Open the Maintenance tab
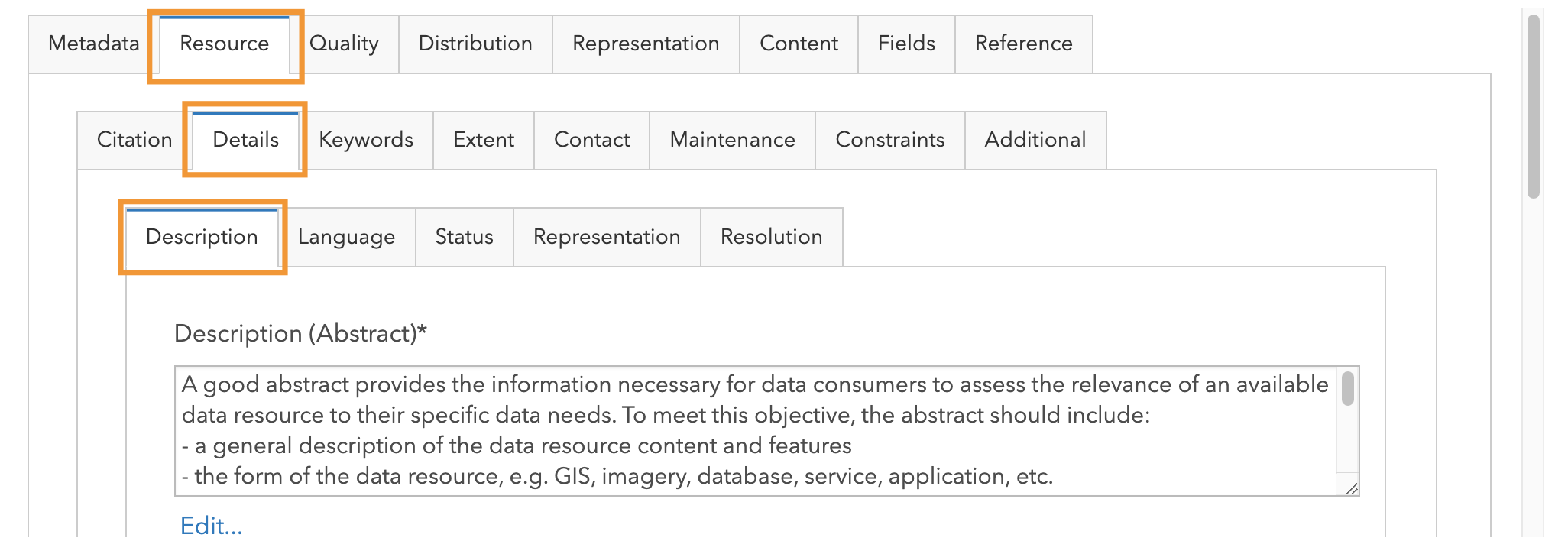 coord(731,140)
